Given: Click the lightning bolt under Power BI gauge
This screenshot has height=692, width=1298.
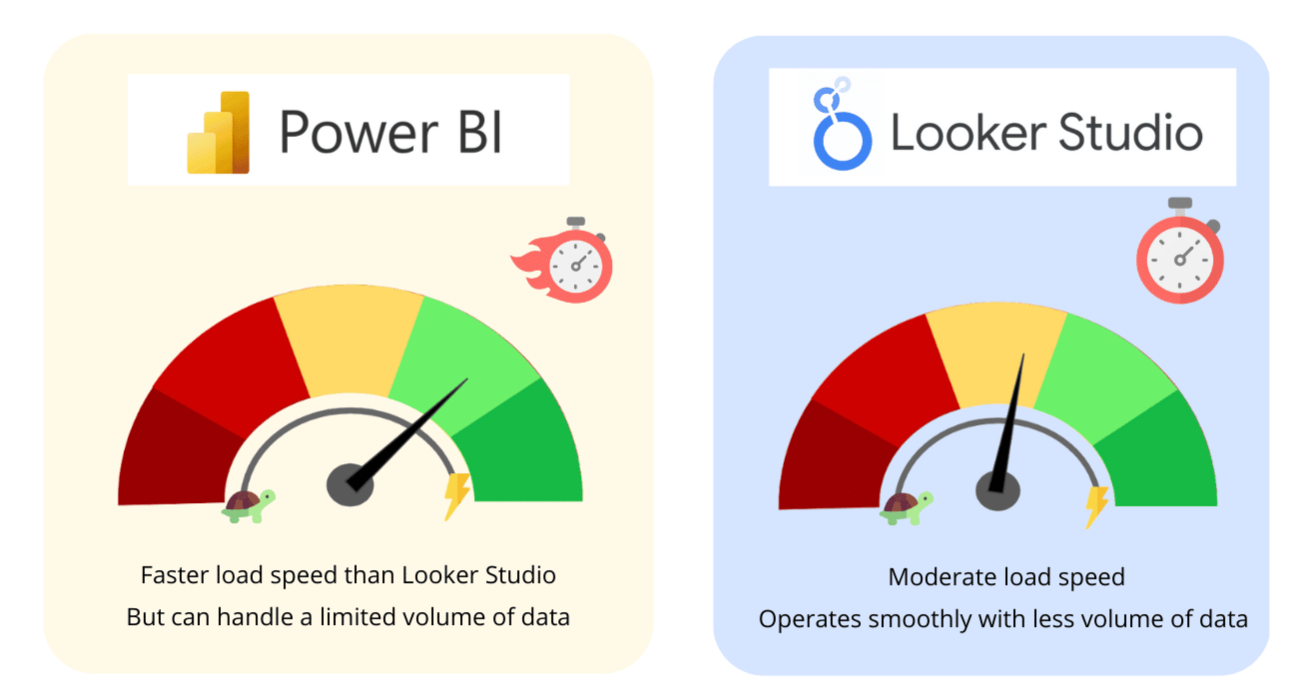Looking at the screenshot, I should [x=457, y=496].
